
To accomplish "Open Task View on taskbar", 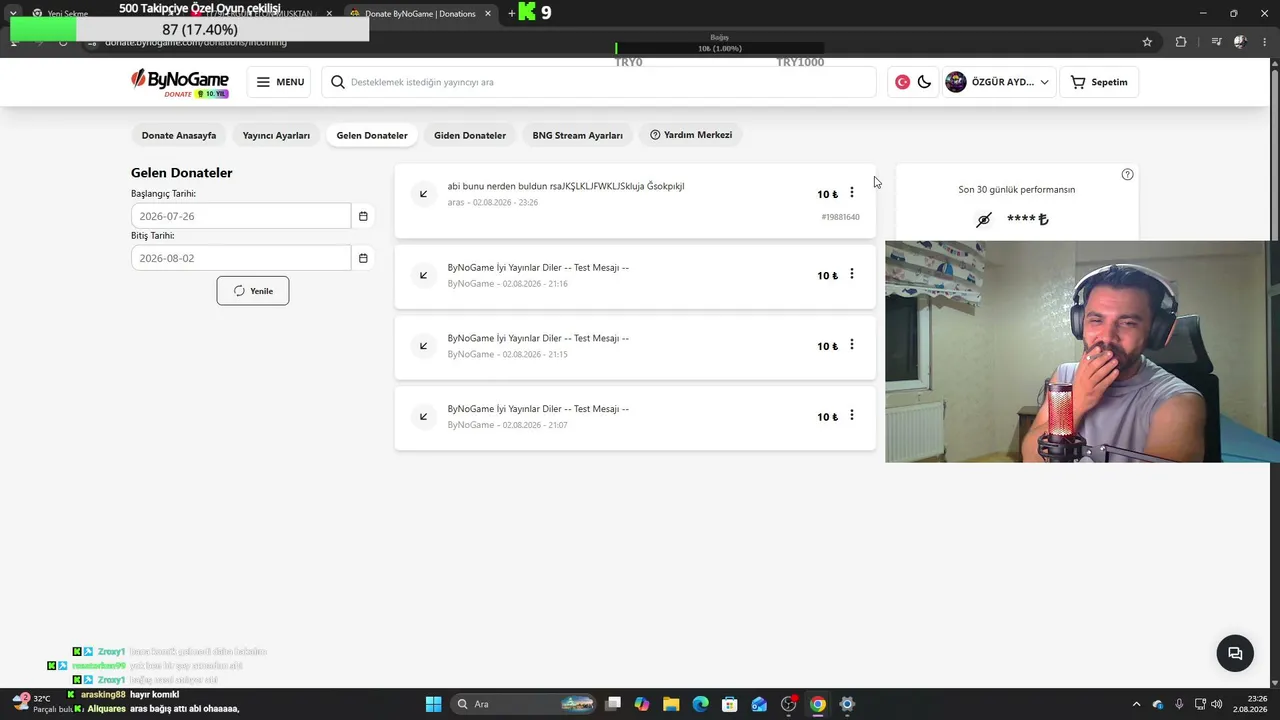I will pyautogui.click(x=613, y=704).
